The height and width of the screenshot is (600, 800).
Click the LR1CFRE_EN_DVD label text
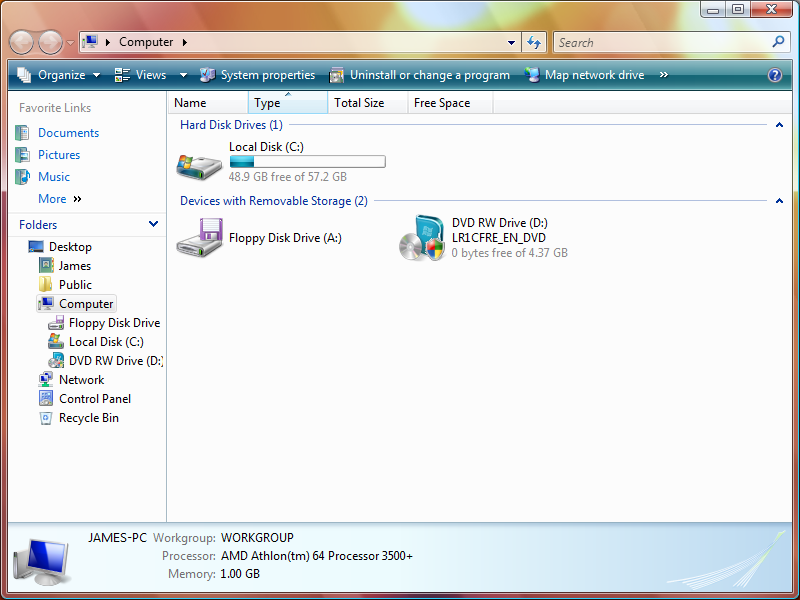pos(498,238)
